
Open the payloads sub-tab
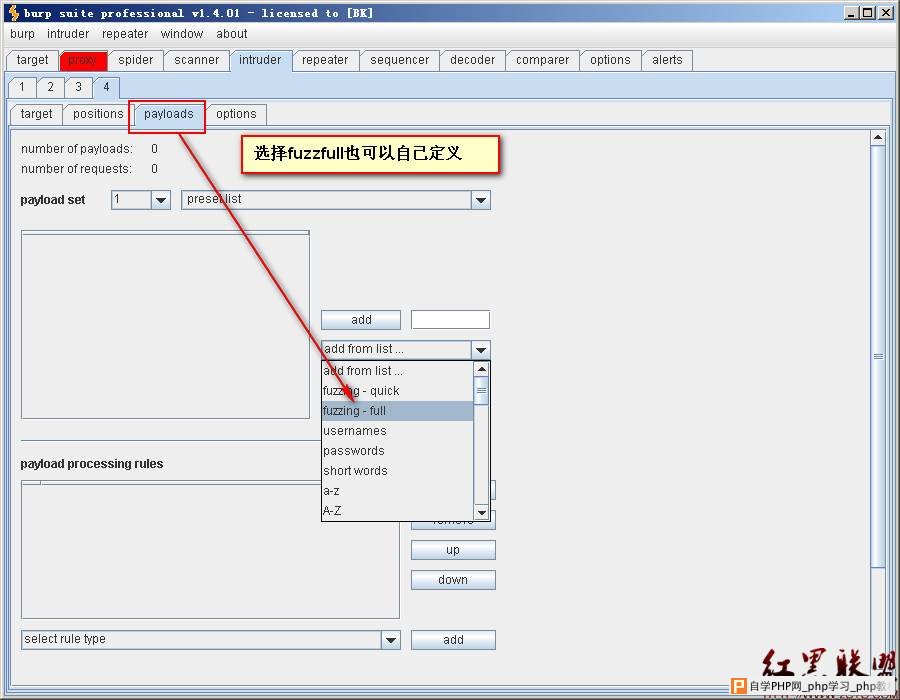coord(169,114)
